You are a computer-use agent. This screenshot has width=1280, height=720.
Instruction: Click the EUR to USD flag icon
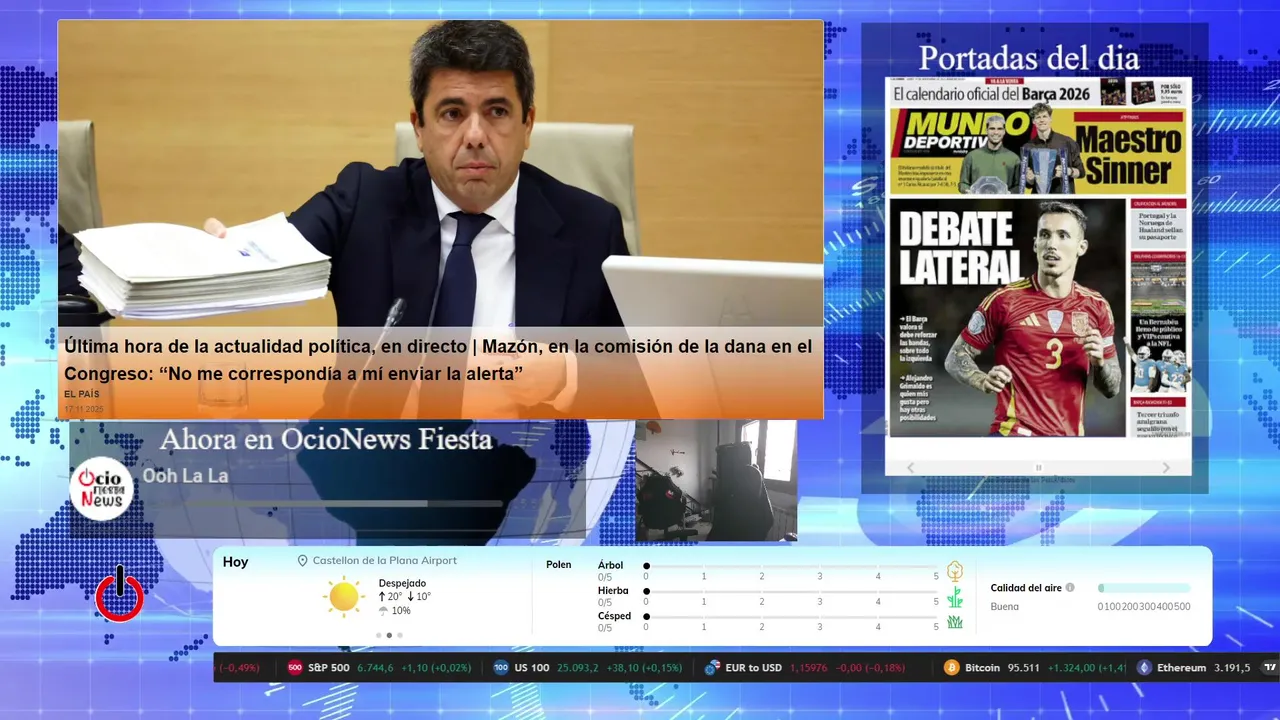click(713, 668)
